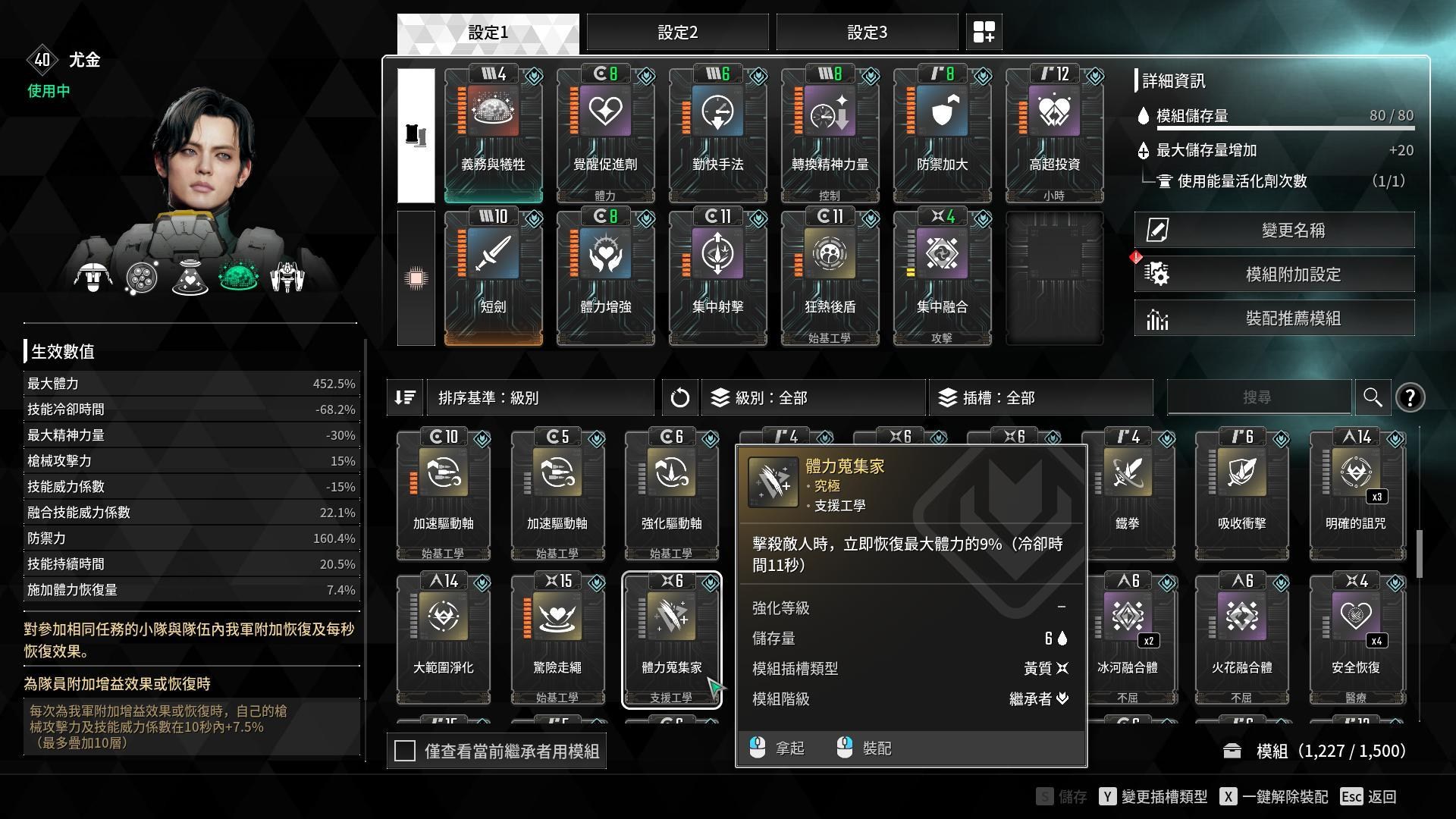This screenshot has width=1456, height=819.
Task: Toggle the sort order arrow icon
Action: point(405,397)
